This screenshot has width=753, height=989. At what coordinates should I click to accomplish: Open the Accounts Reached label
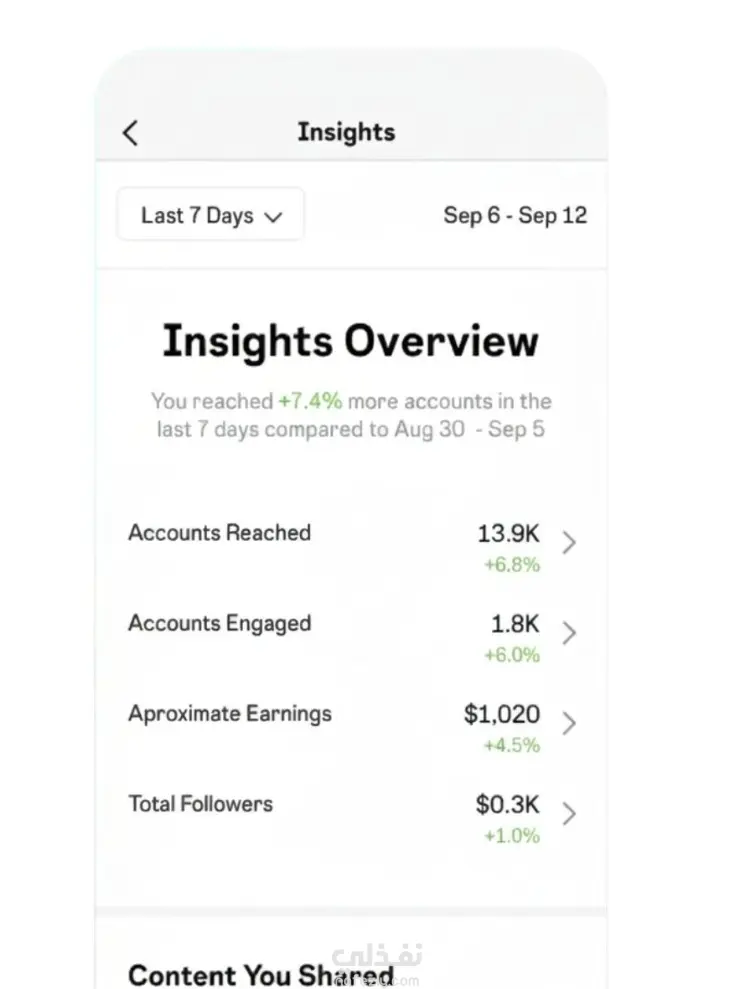tap(219, 532)
